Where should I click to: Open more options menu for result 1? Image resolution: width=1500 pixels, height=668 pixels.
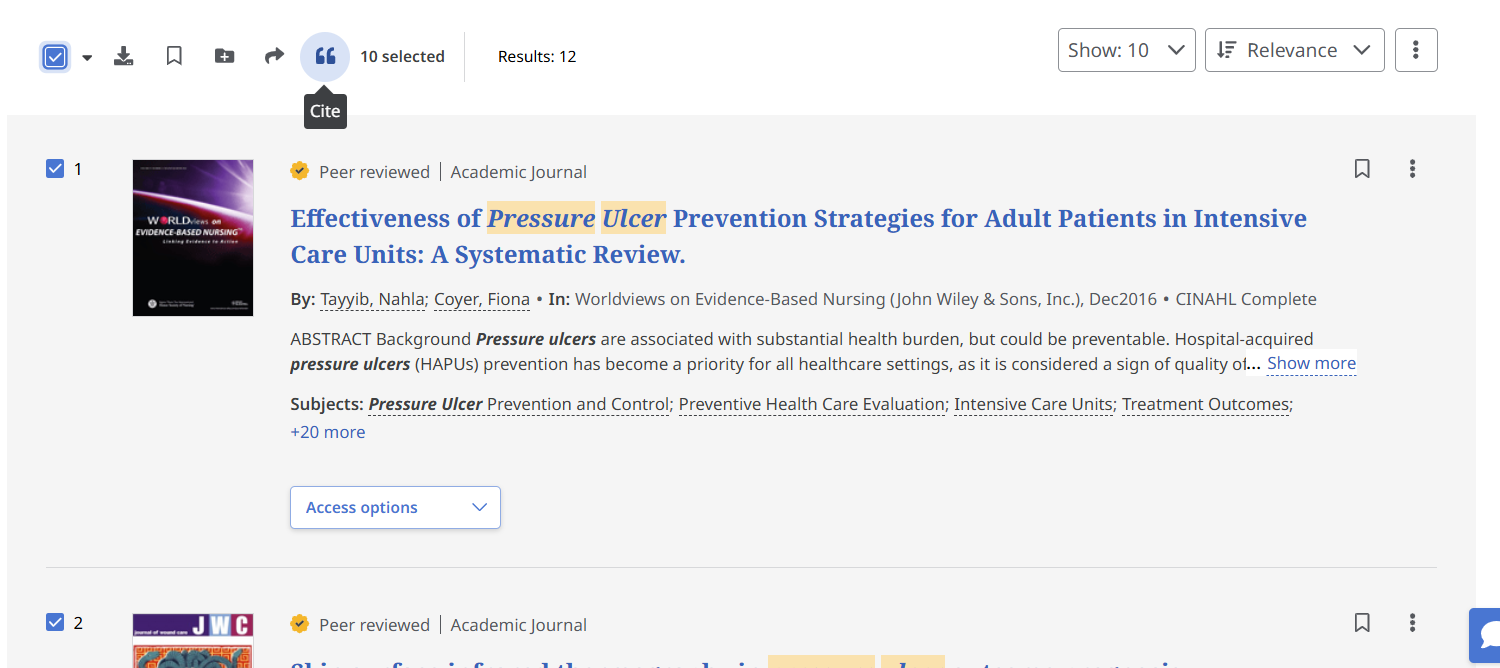pyautogui.click(x=1412, y=169)
